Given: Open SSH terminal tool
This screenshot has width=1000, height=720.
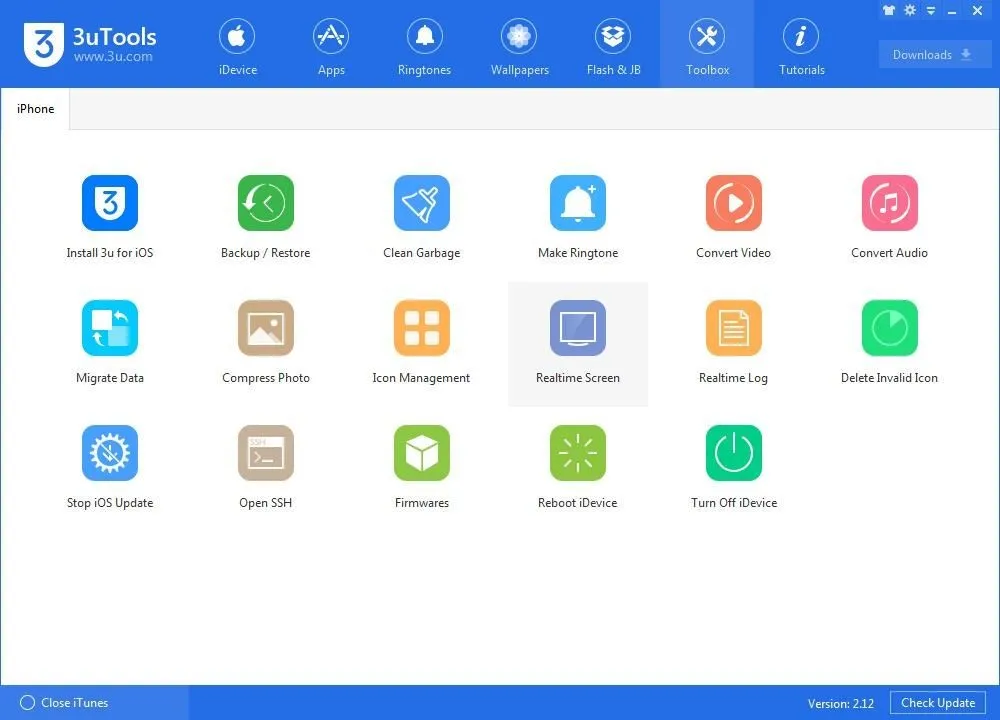Looking at the screenshot, I should pyautogui.click(x=265, y=454).
